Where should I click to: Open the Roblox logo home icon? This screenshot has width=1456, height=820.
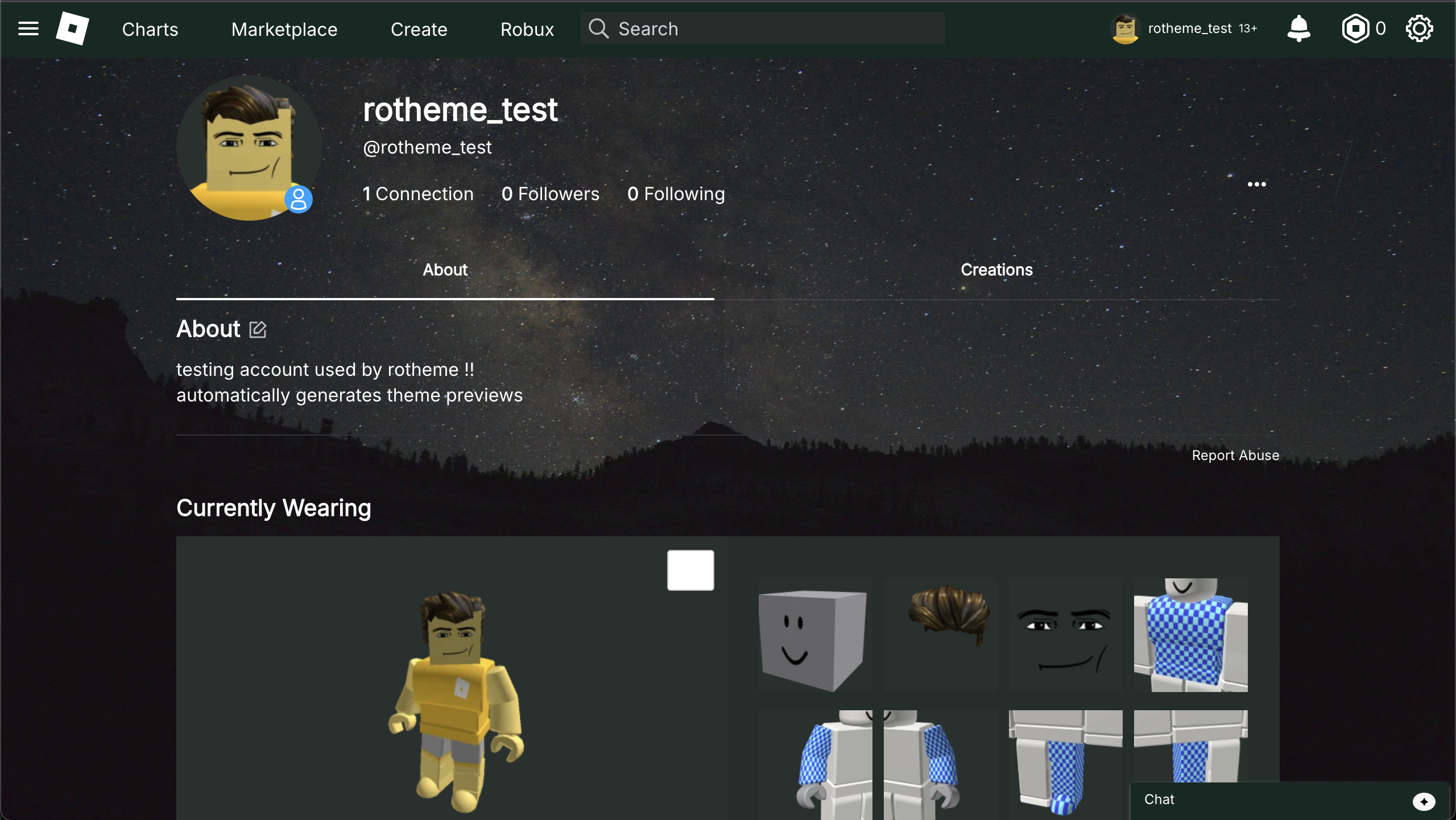pyautogui.click(x=72, y=28)
